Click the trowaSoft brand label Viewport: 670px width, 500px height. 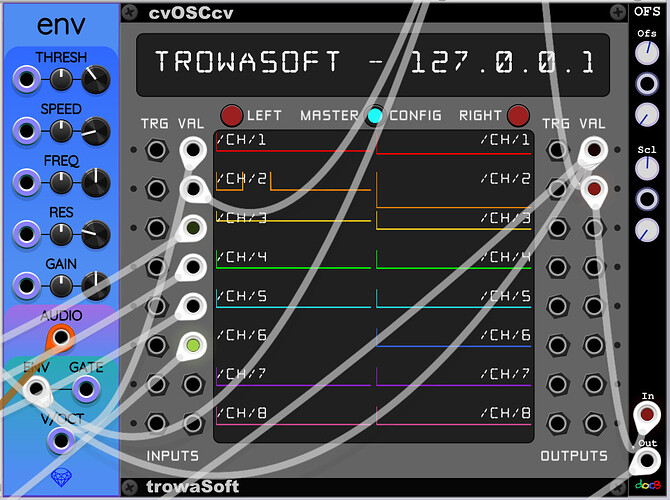click(192, 487)
